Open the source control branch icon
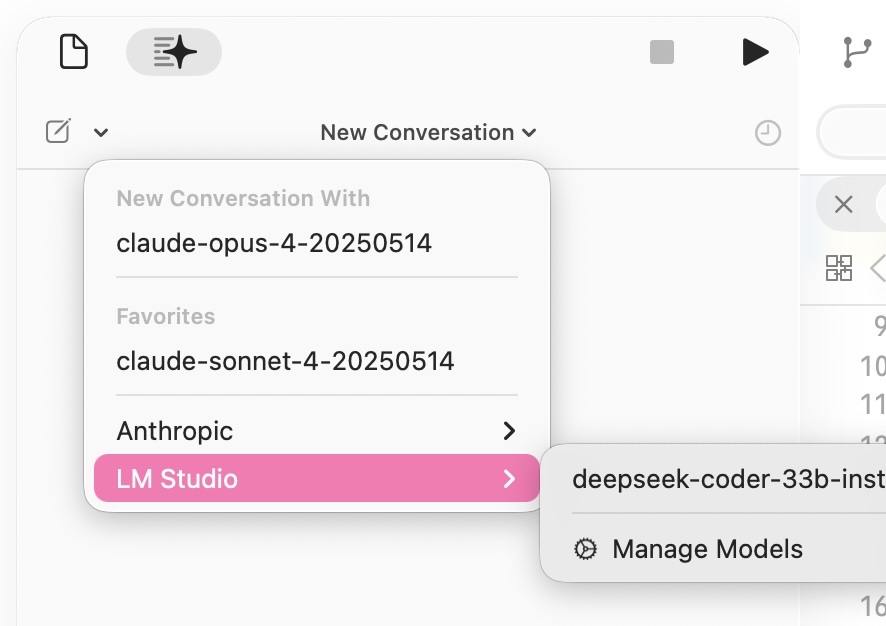Image resolution: width=886 pixels, height=626 pixels. [x=856, y=52]
